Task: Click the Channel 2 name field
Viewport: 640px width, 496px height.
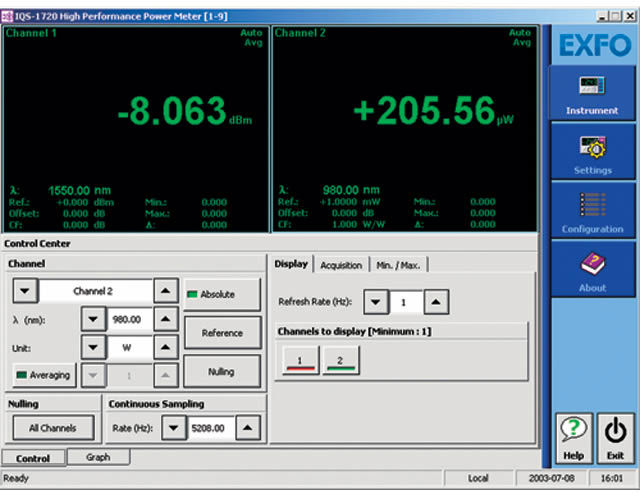Action: 96,291
